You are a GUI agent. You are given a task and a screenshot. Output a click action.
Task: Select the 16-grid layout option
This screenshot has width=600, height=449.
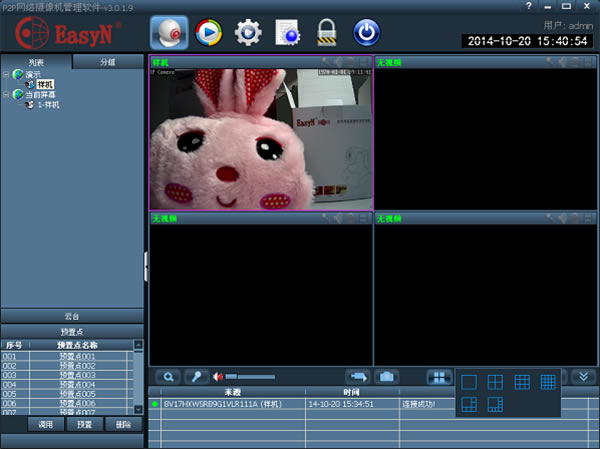click(547, 382)
